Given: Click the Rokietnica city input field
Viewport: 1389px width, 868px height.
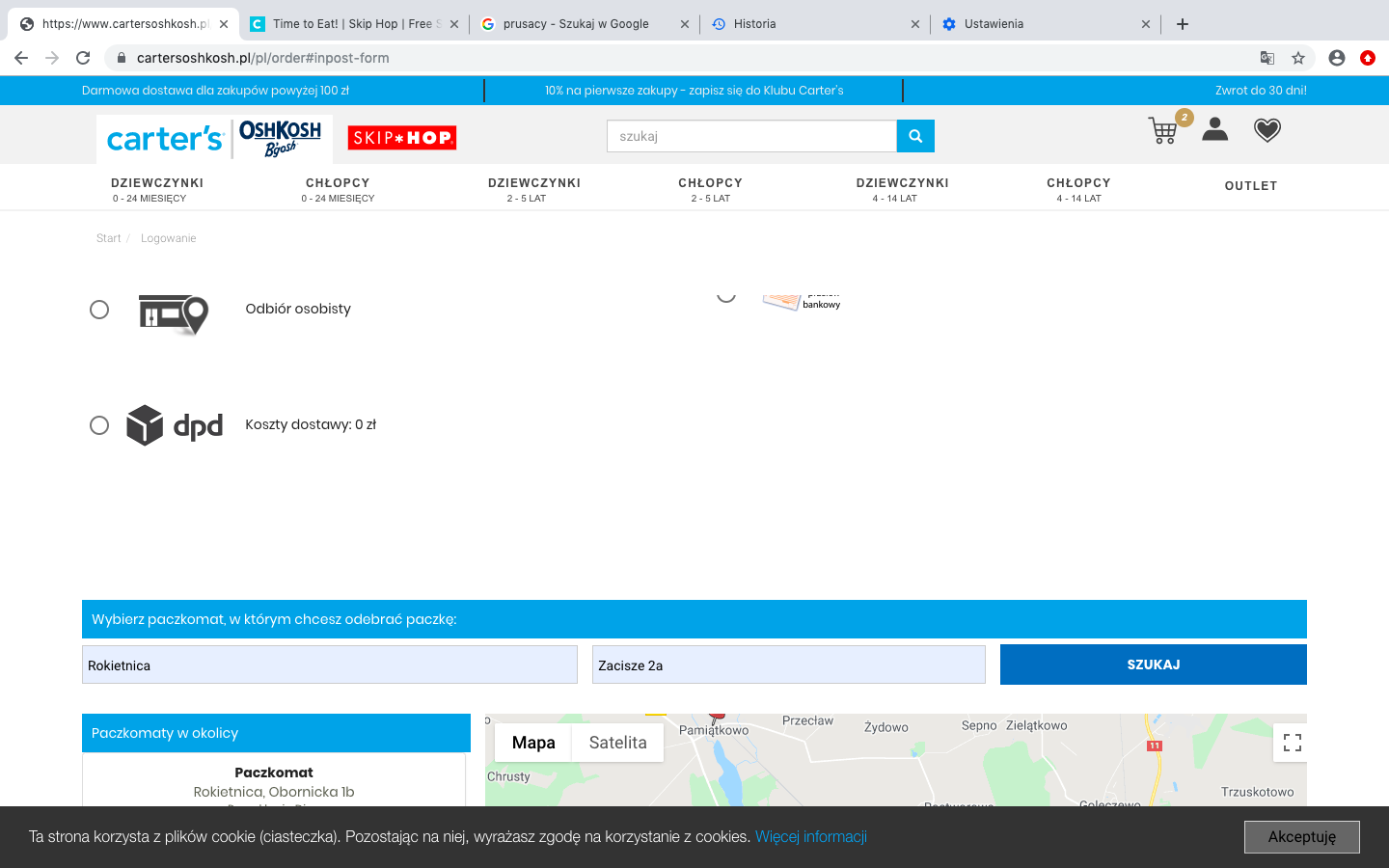Looking at the screenshot, I should [329, 665].
